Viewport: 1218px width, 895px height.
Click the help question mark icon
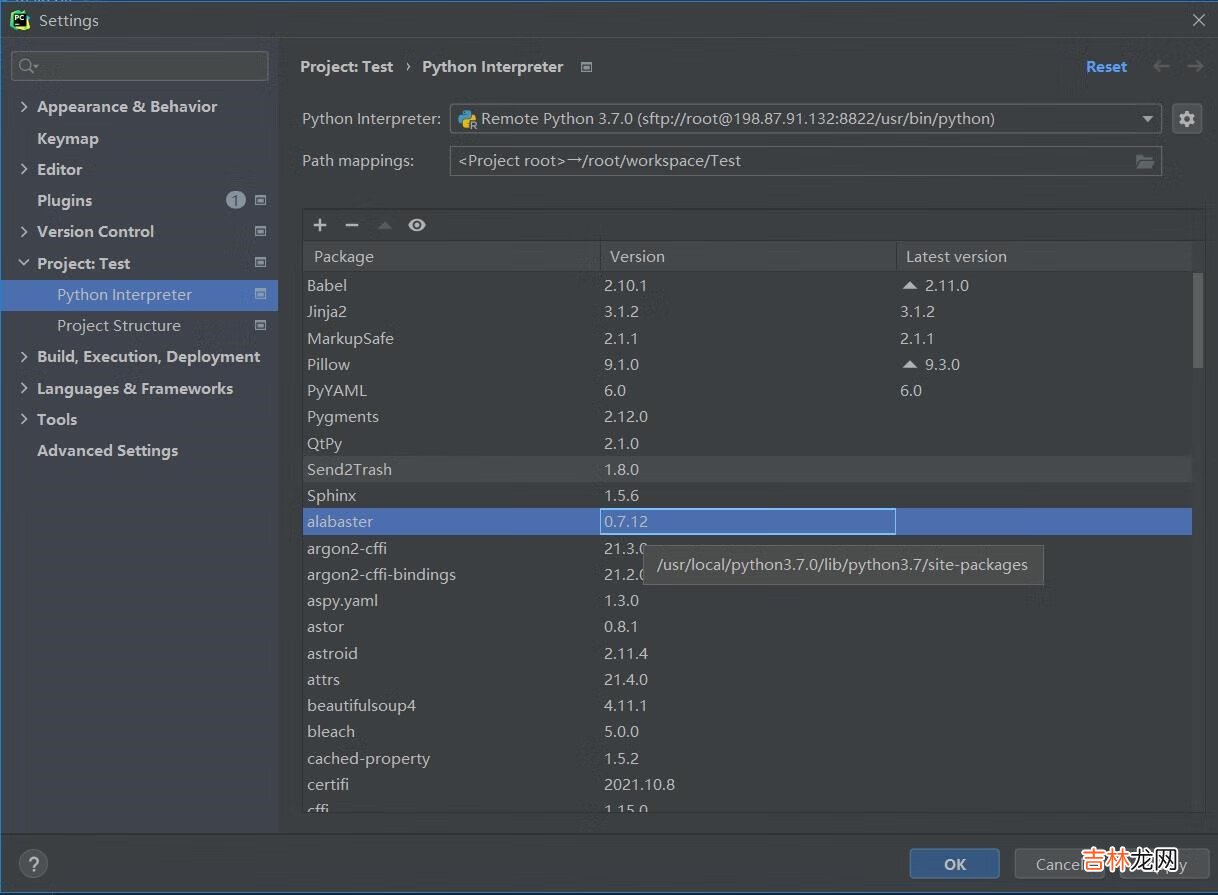[x=33, y=864]
